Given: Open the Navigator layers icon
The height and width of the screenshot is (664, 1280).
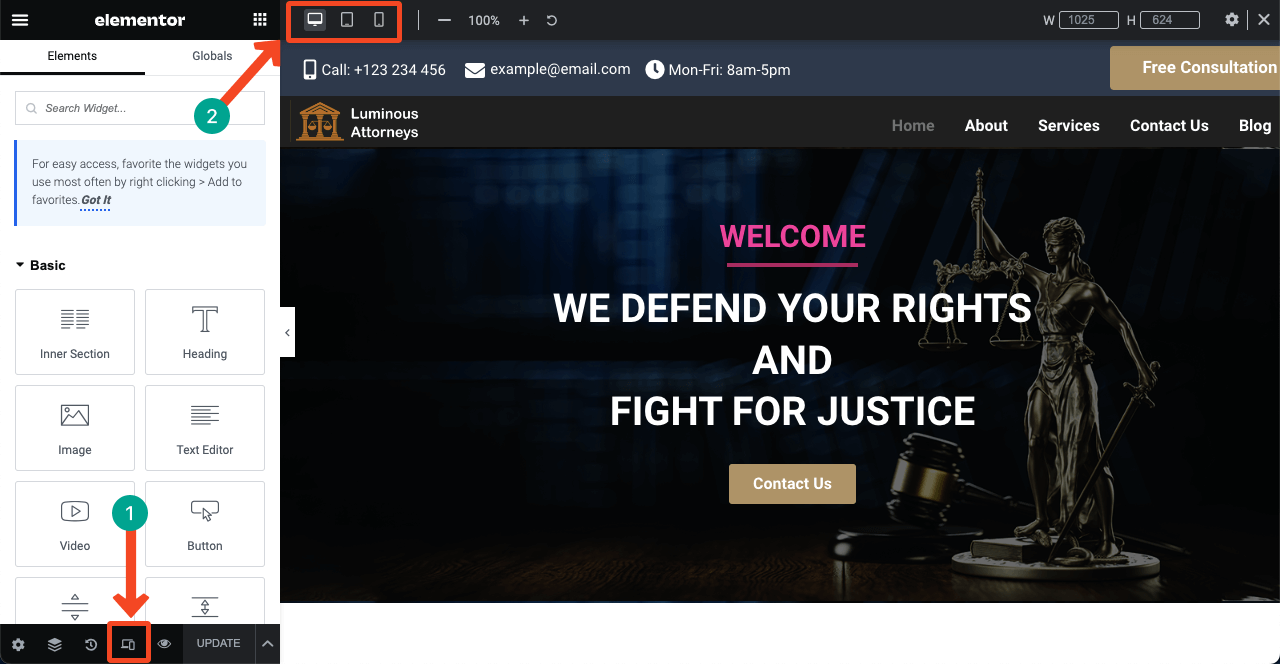Looking at the screenshot, I should [x=55, y=645].
